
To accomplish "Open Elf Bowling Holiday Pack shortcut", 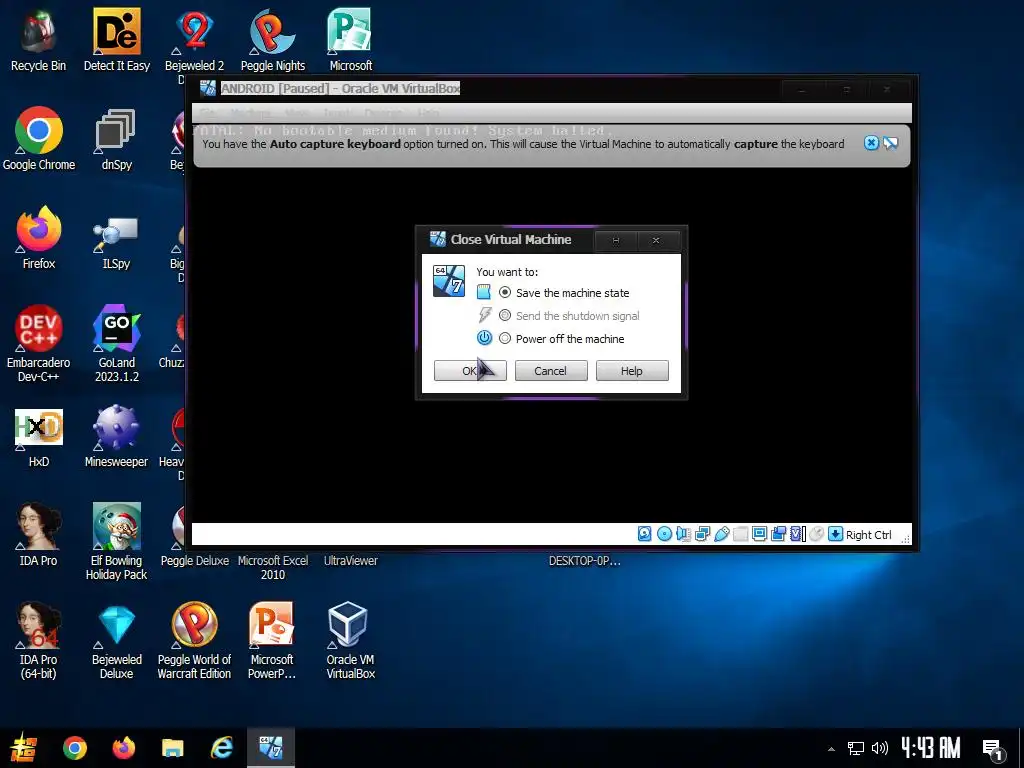I will point(116,541).
